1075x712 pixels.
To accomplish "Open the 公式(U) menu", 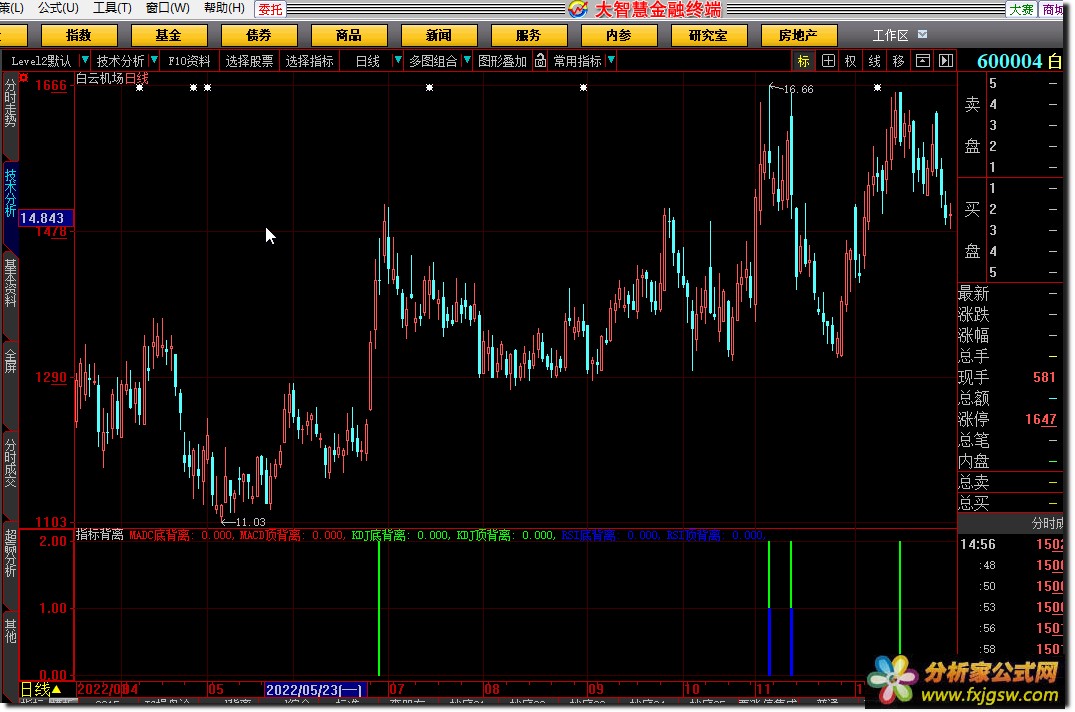I will [58, 8].
